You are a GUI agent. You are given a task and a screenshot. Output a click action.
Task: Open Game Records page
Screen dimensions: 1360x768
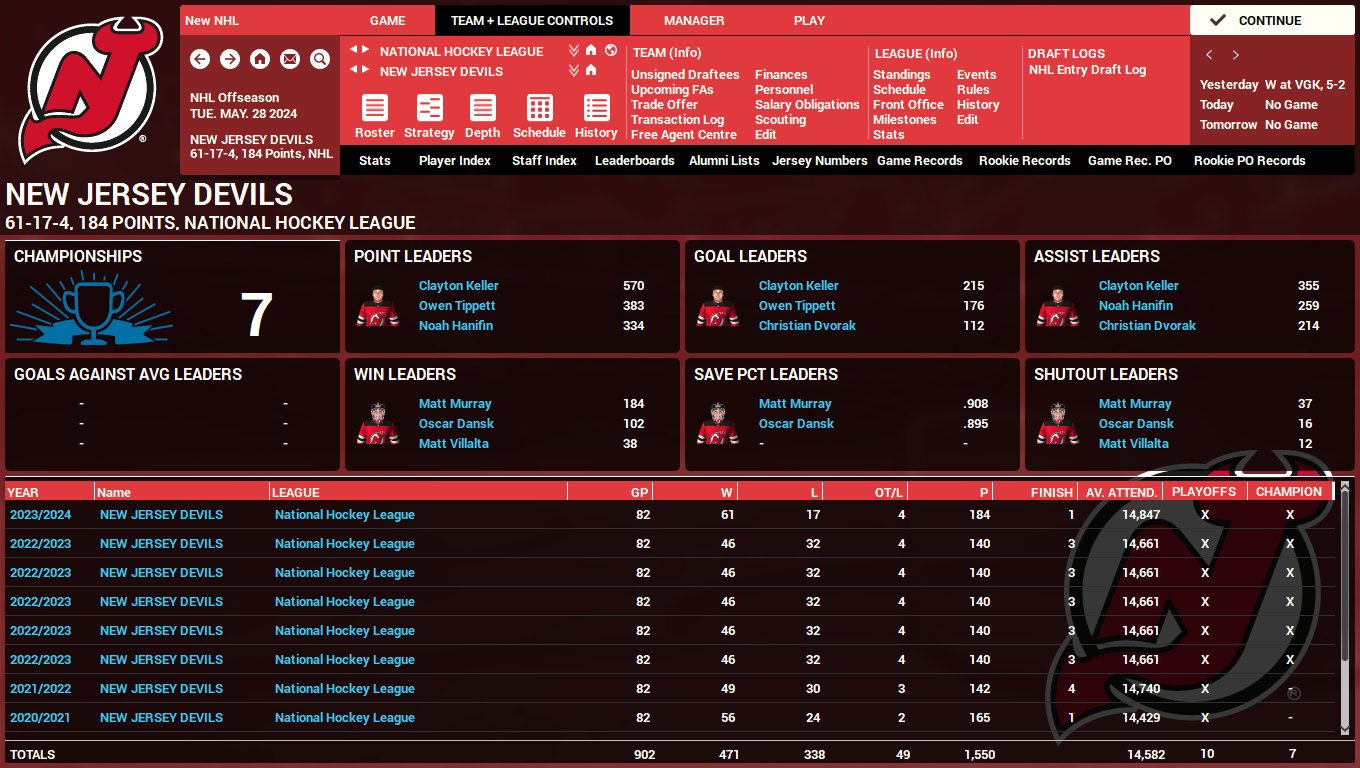click(x=920, y=160)
